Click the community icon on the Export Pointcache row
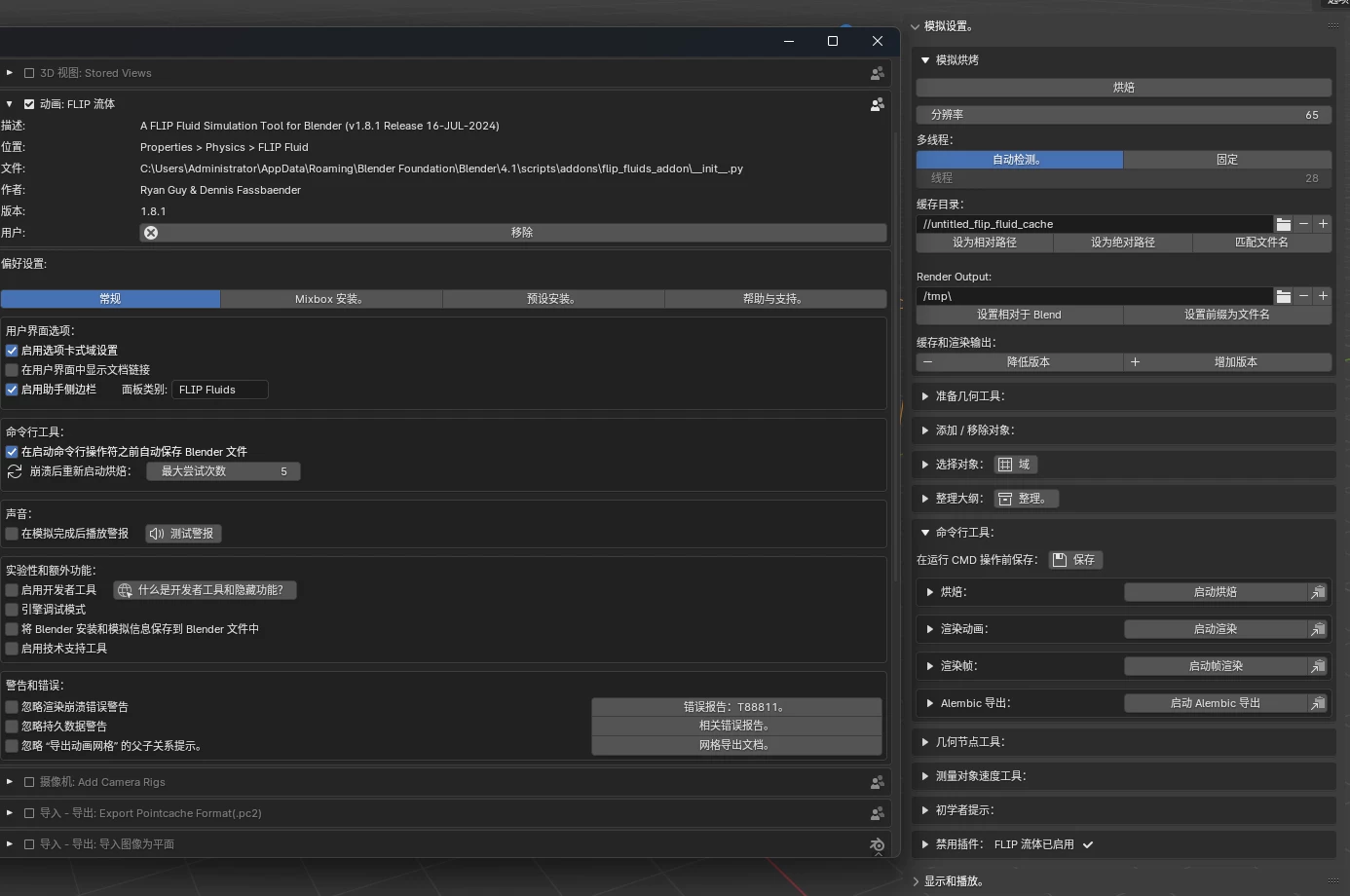The width and height of the screenshot is (1350, 896). (x=878, y=813)
